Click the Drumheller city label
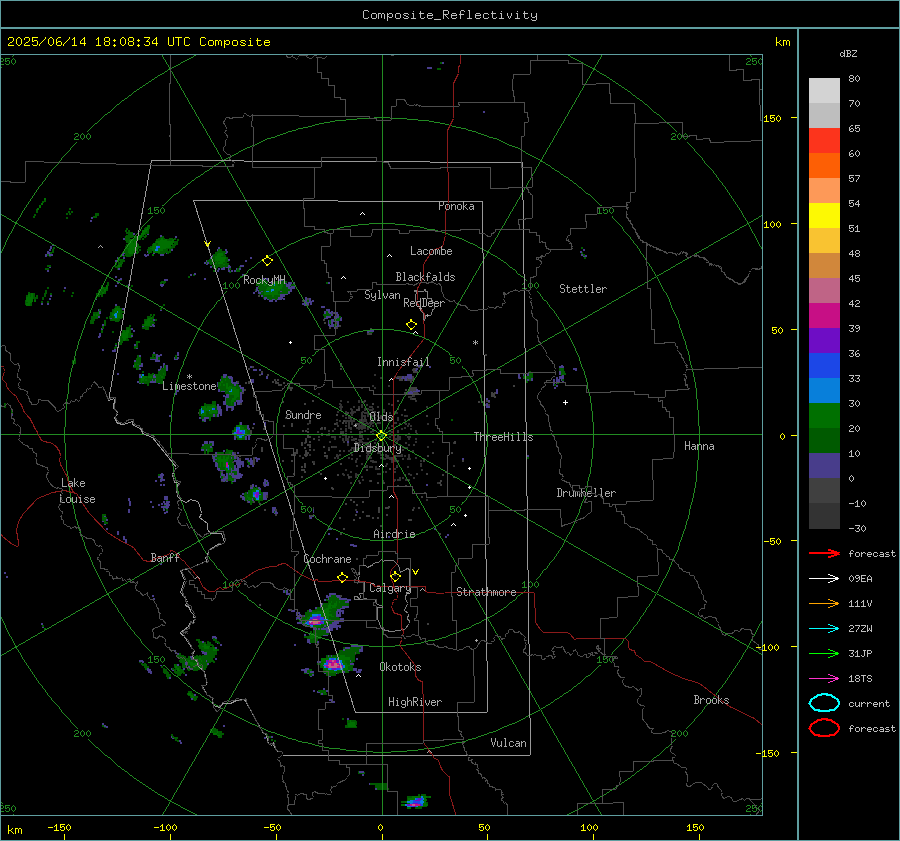The width and height of the screenshot is (900, 841). tap(586, 493)
